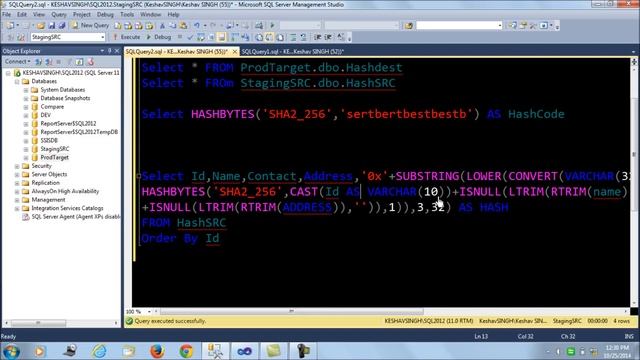Click Specify Values for Template Parameters icon
640x360 pixels.
pos(341,37)
